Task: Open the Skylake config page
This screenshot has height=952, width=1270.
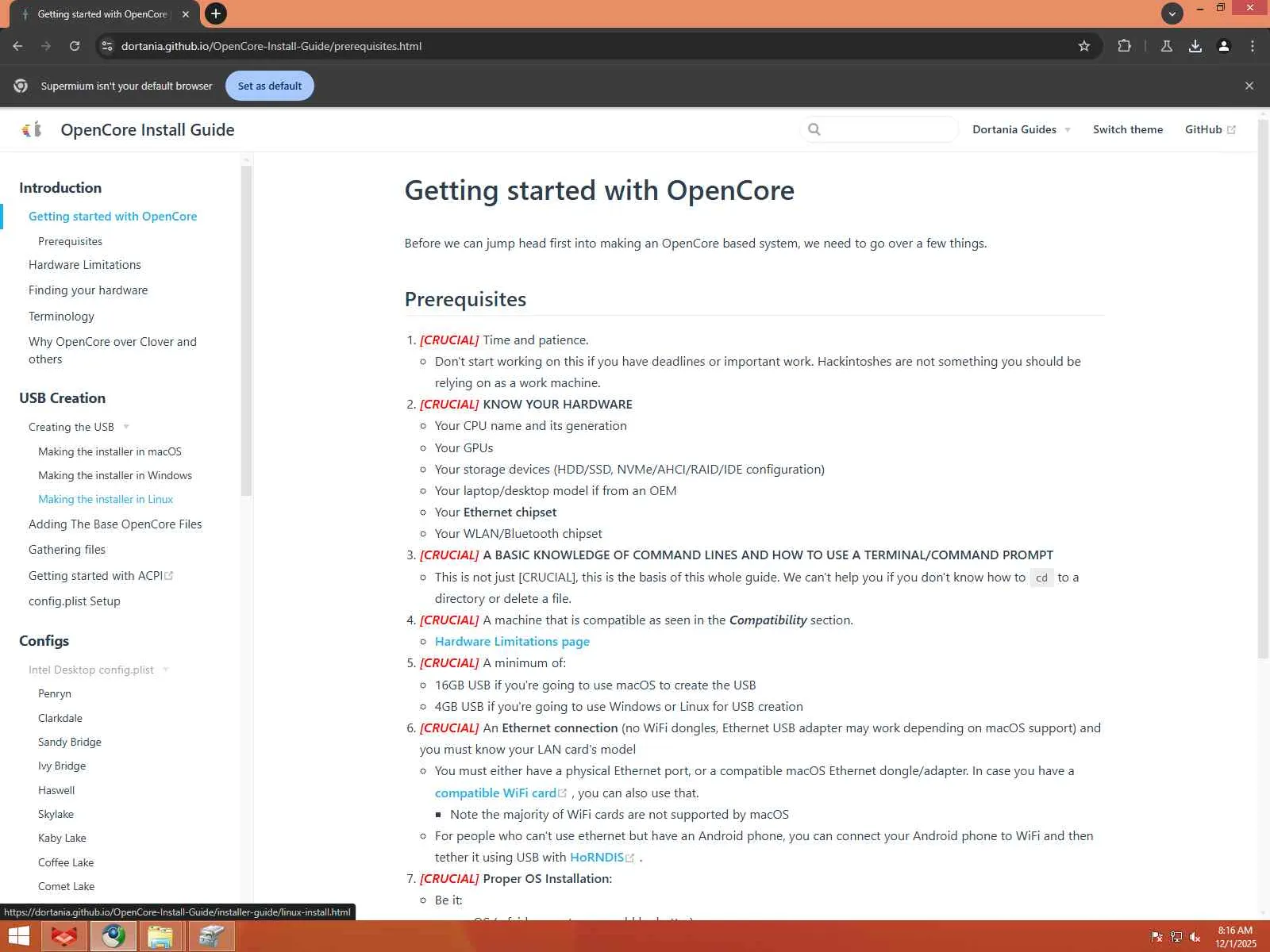Action: (x=56, y=814)
